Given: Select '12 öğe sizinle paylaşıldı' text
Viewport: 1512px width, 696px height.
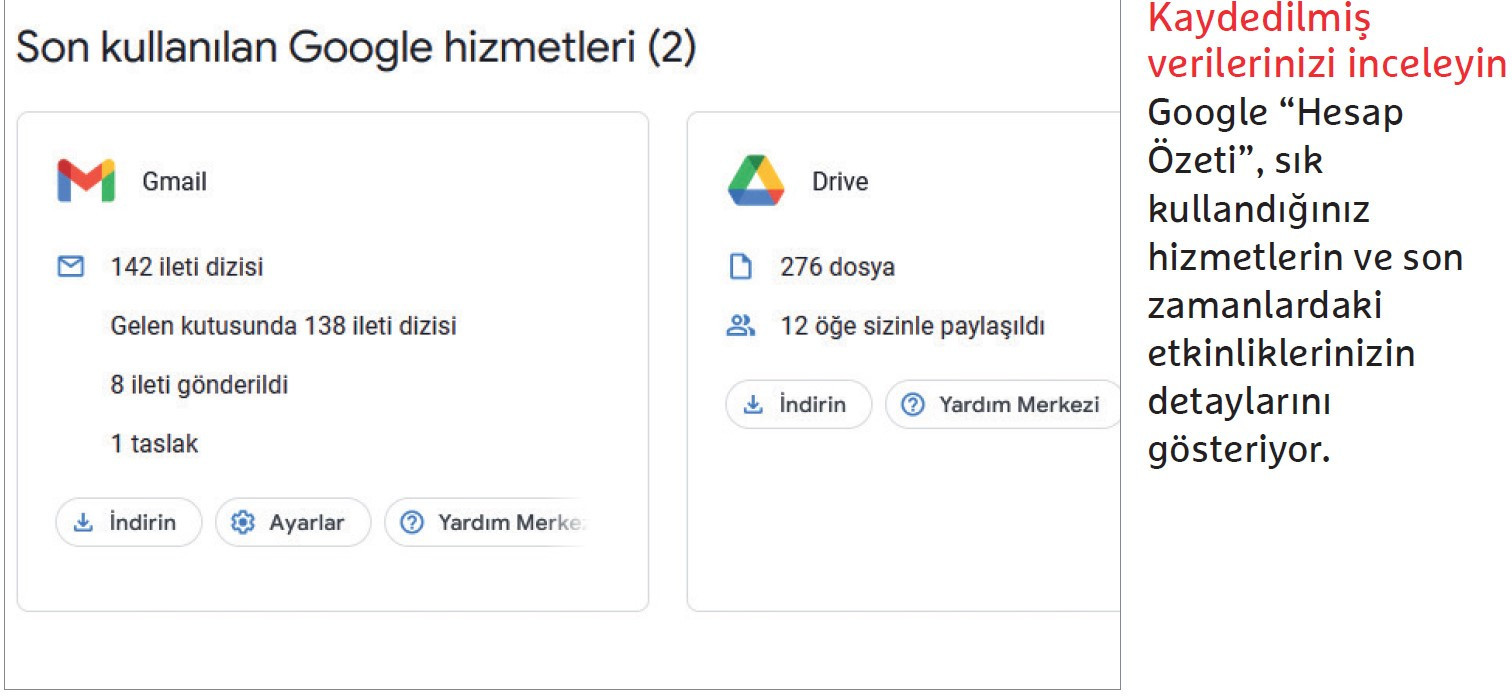Looking at the screenshot, I should pyautogui.click(x=913, y=327).
